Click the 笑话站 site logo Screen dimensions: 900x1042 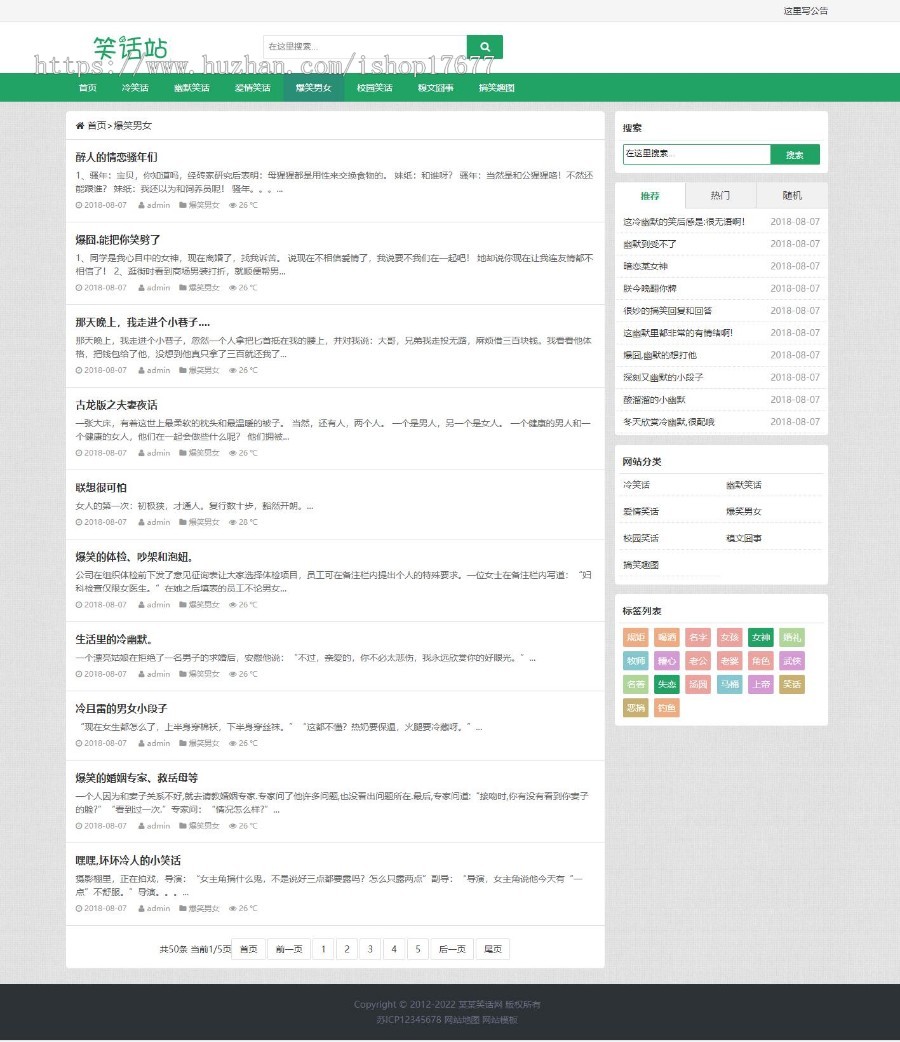(130, 48)
